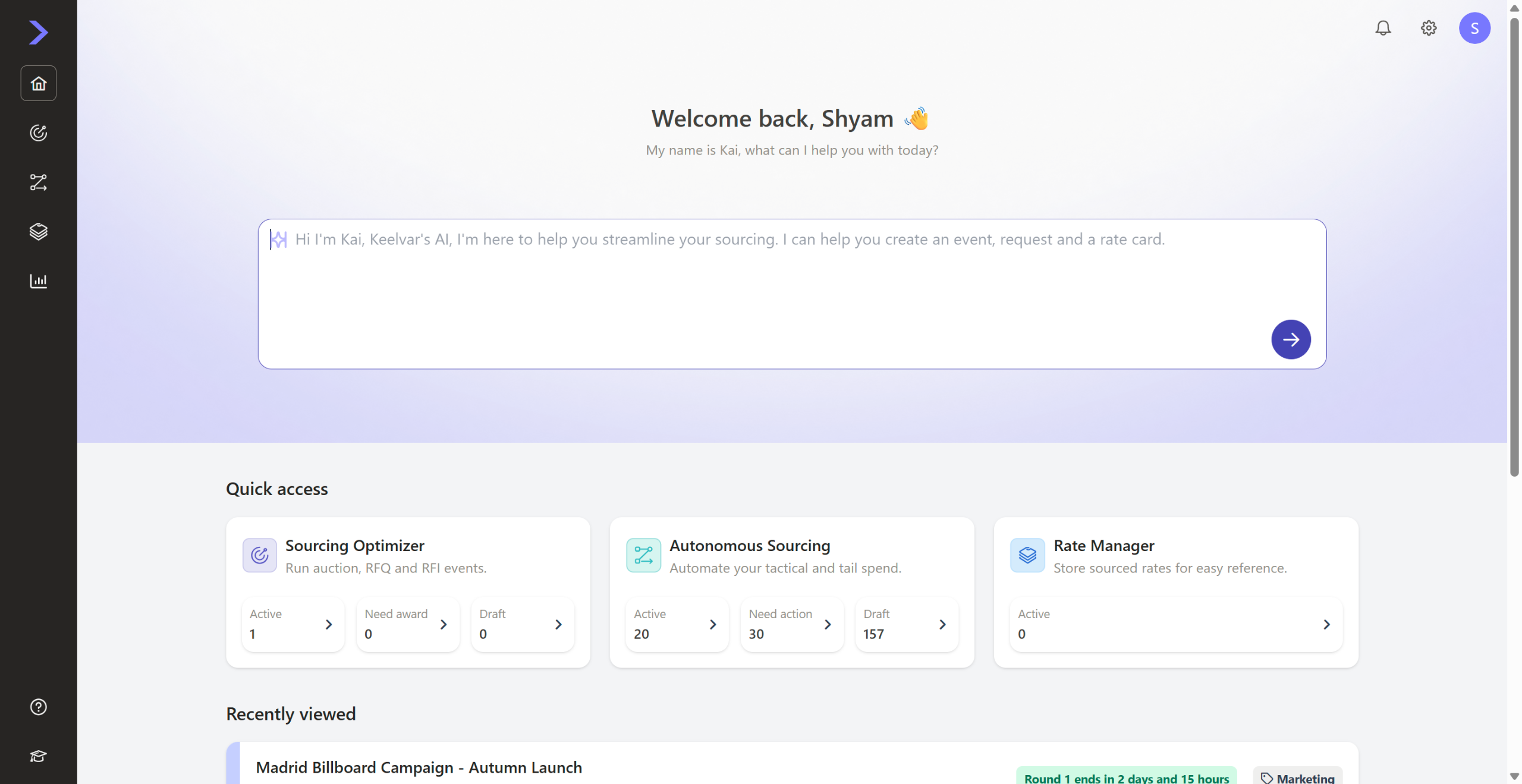The image size is (1522, 784).
Task: Click the Keelvar logo in sidebar
Action: coord(39,32)
